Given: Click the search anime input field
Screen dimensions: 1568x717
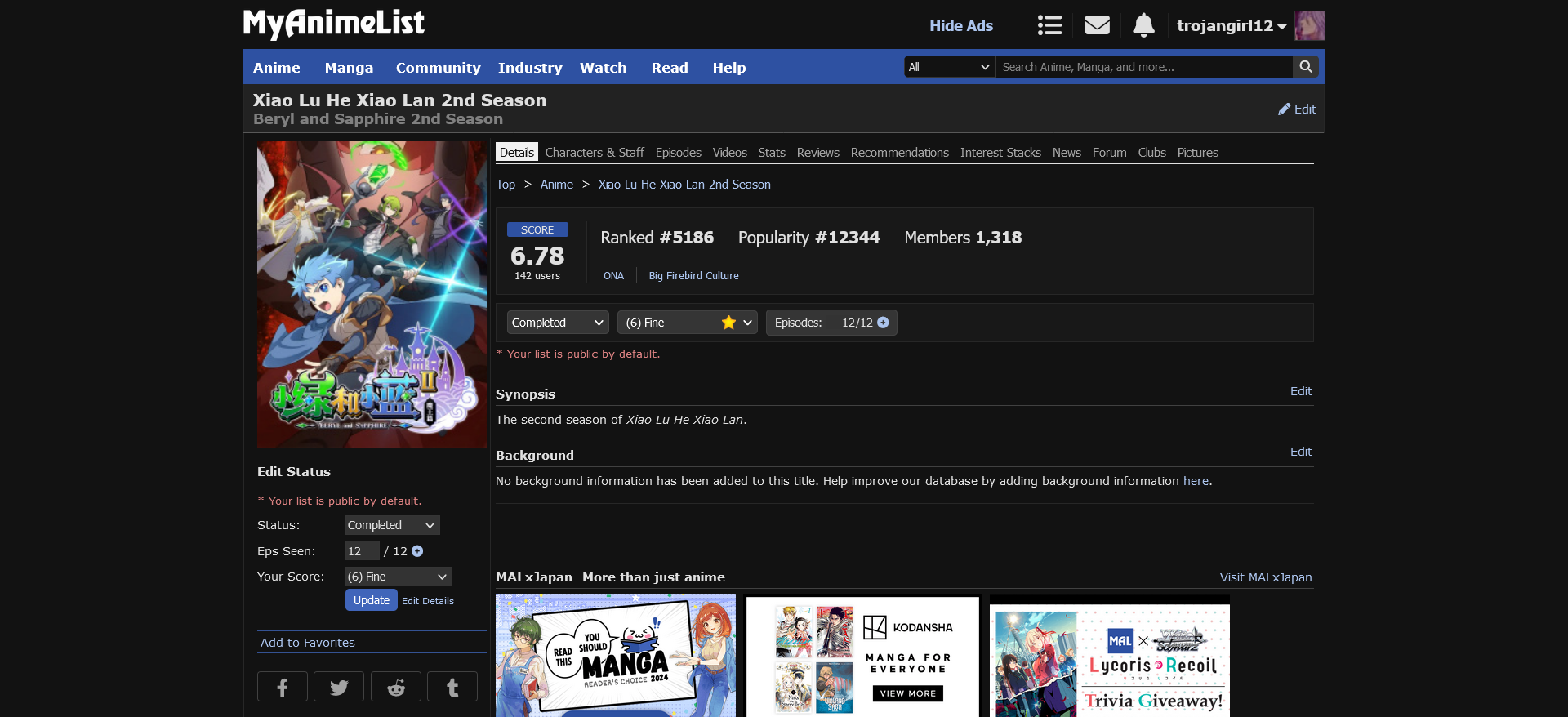Looking at the screenshot, I should coord(1143,67).
